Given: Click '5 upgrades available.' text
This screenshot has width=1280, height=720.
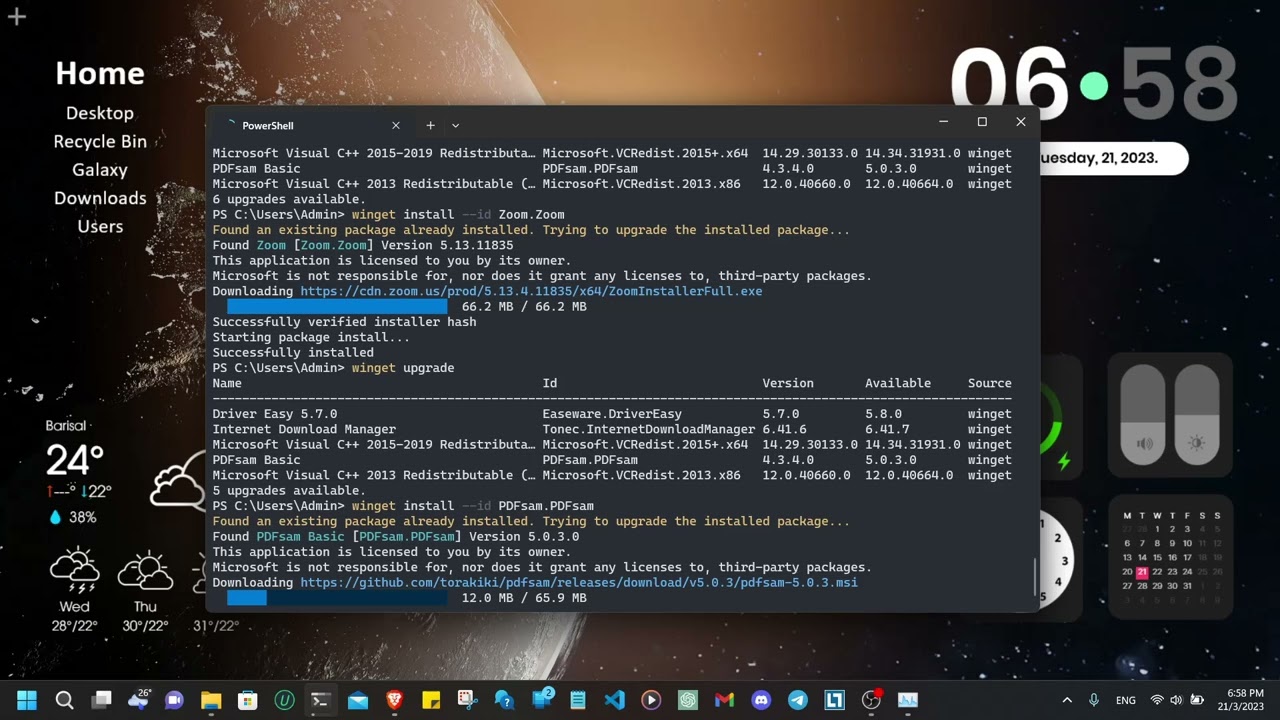Looking at the screenshot, I should pos(289,491).
